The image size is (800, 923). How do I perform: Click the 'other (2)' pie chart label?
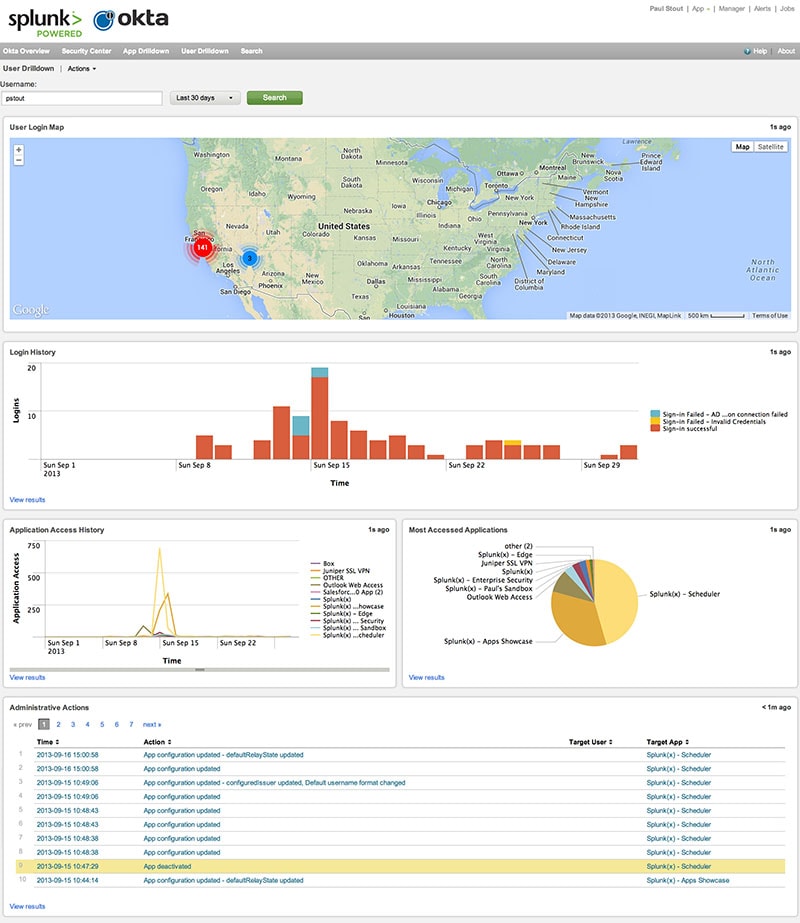[x=518, y=546]
